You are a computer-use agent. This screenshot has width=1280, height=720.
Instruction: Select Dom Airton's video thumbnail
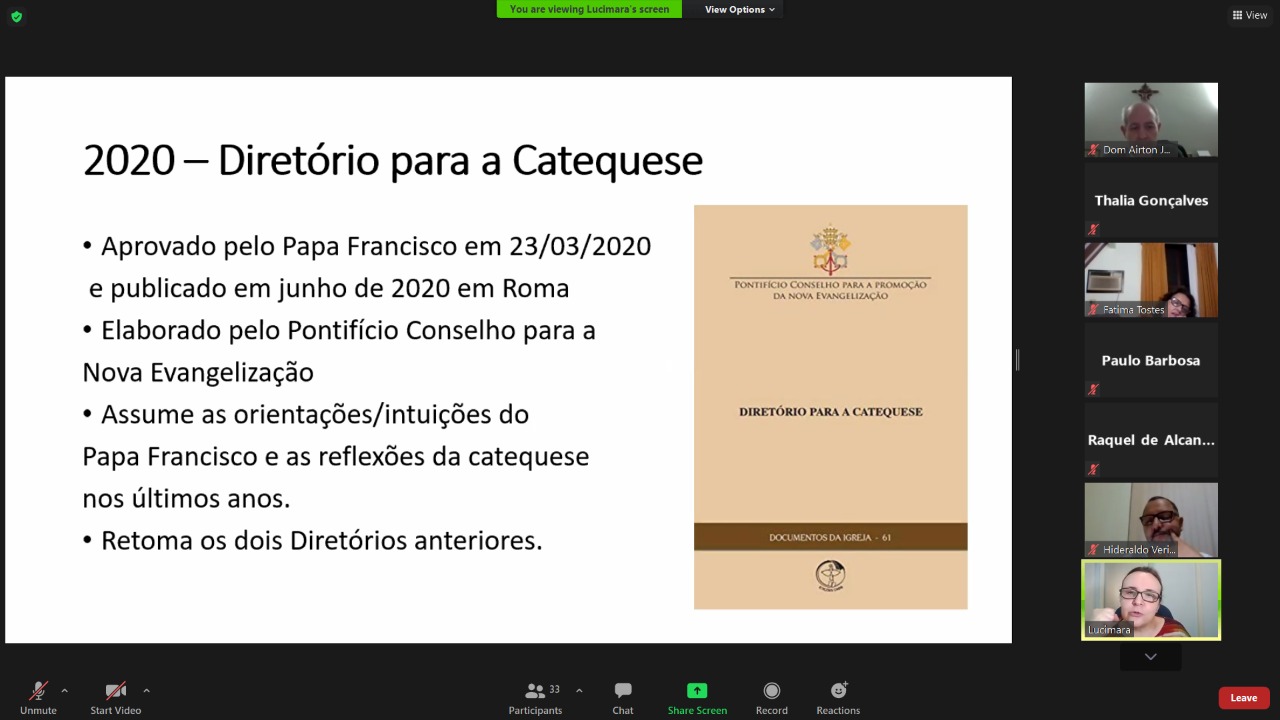[x=1151, y=120]
